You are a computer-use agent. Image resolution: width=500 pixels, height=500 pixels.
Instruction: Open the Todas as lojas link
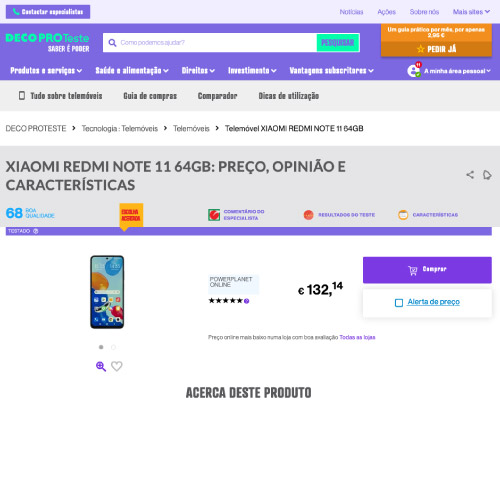click(357, 337)
